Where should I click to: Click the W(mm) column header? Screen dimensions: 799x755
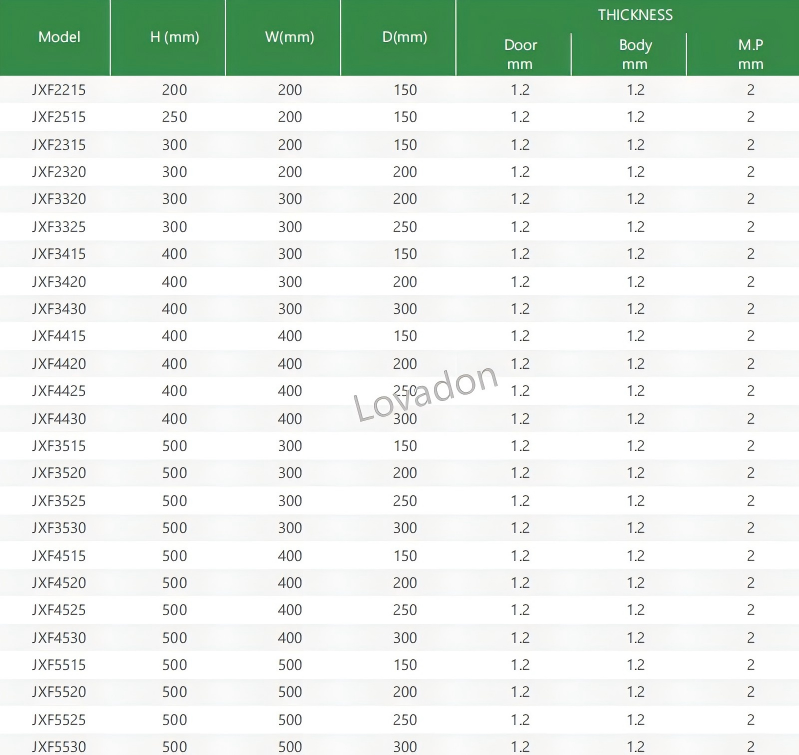tap(289, 37)
